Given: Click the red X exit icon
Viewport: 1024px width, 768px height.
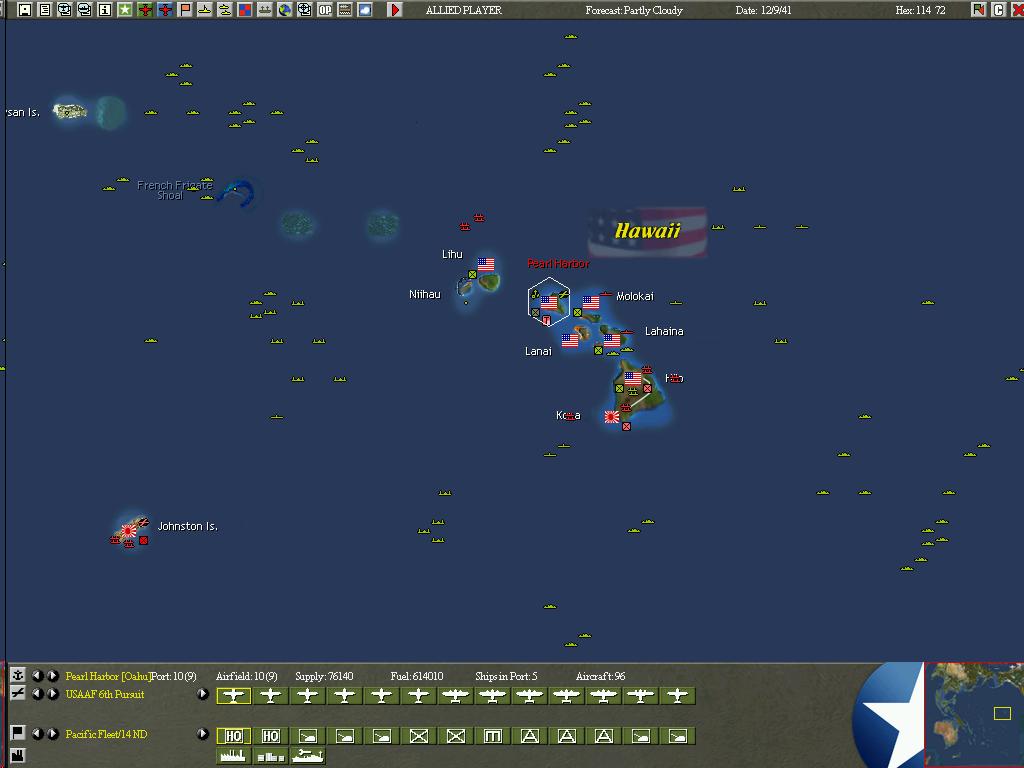Looking at the screenshot, I should click(x=1019, y=10).
